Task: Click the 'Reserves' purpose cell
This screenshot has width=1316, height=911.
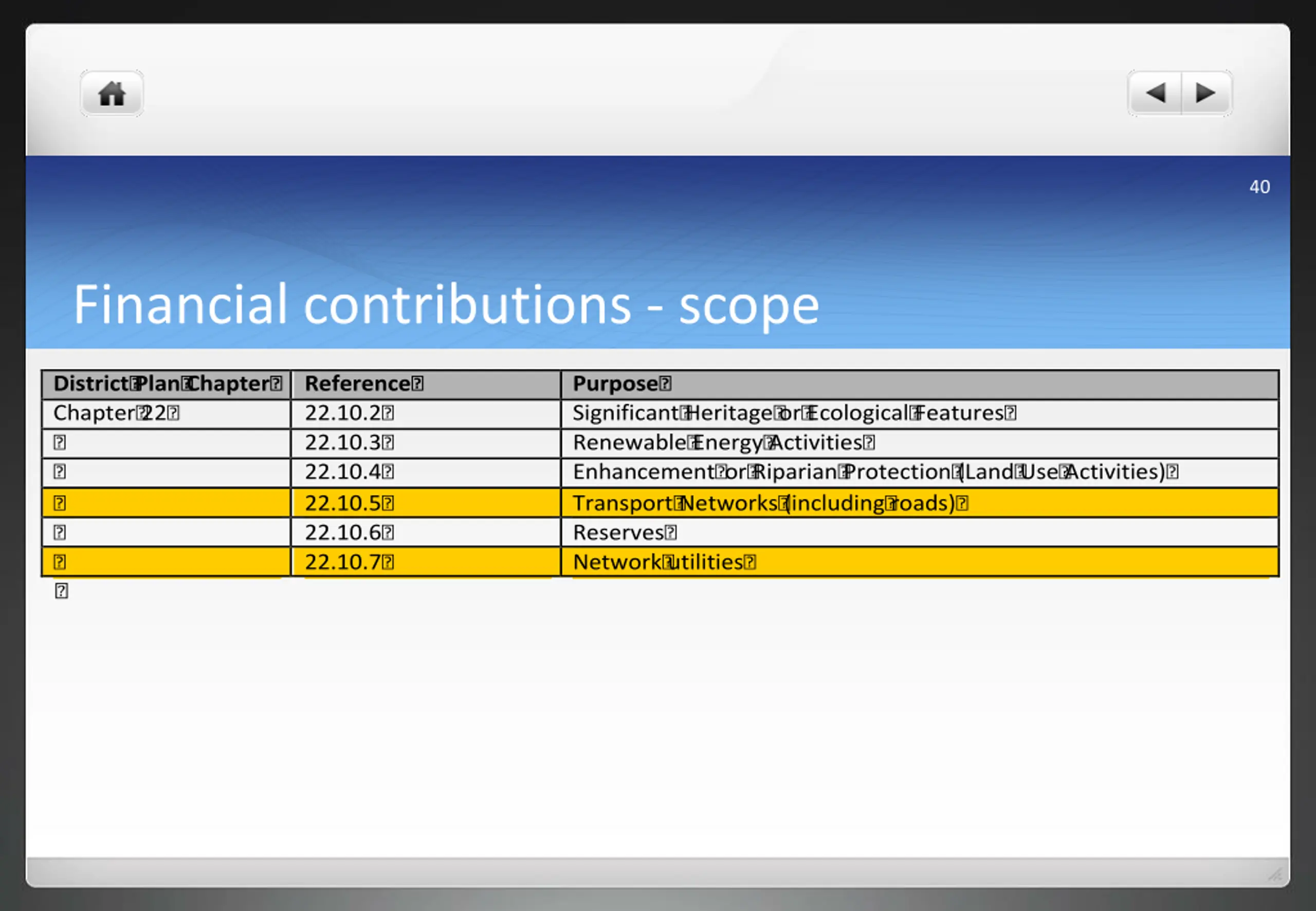Action: (x=624, y=533)
